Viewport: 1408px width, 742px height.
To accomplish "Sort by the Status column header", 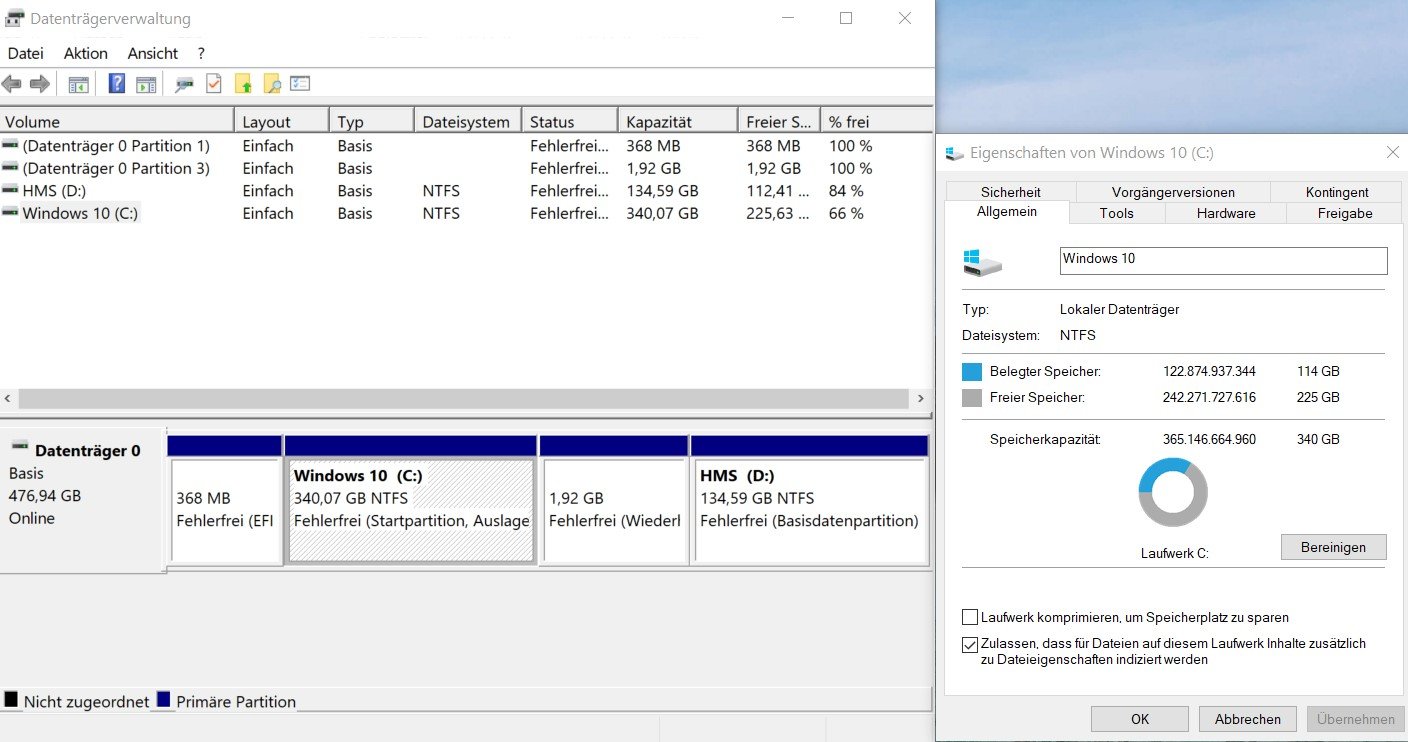I will pos(570,121).
